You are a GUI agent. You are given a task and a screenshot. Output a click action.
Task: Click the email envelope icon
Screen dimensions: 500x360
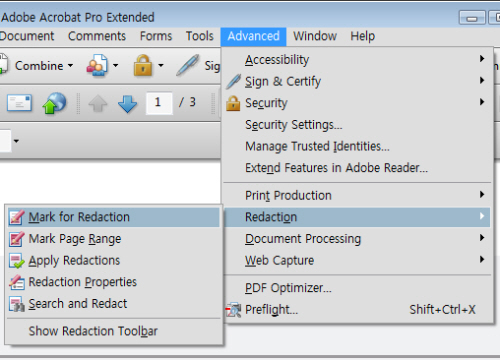click(20, 103)
